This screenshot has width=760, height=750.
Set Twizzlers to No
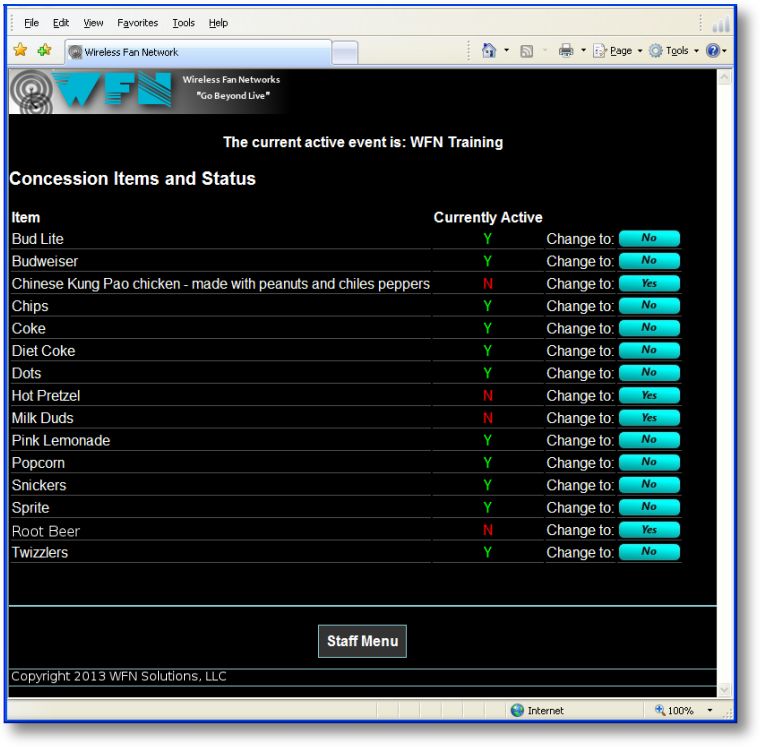[x=649, y=552]
